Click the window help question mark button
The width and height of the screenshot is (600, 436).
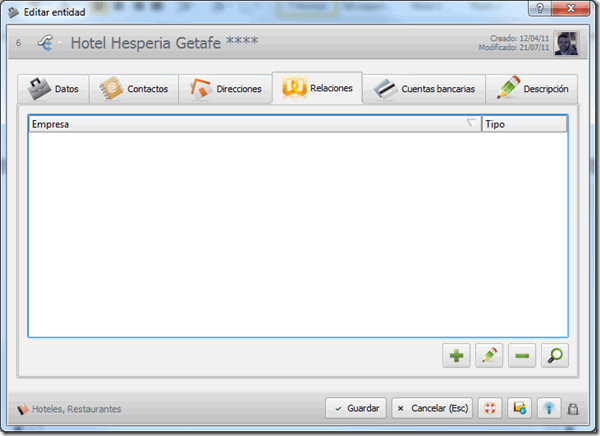[x=540, y=8]
